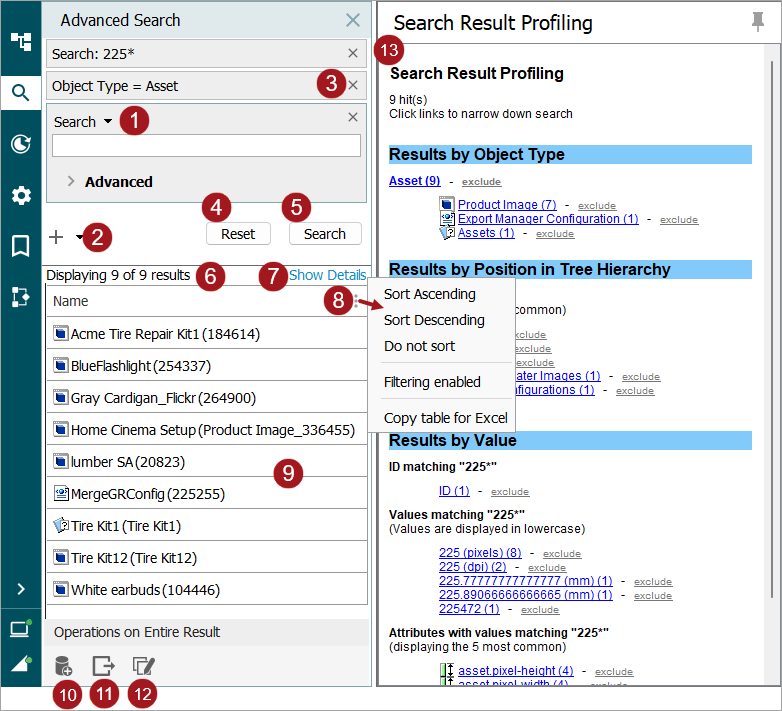The height and width of the screenshot is (711, 782).
Task: Remove the 'Search: 225*' criterion
Action: [x=352, y=53]
